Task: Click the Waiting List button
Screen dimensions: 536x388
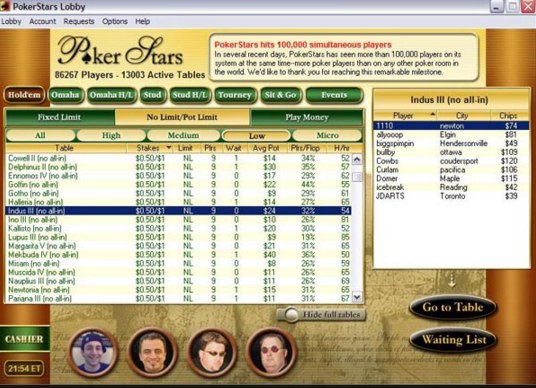Action: click(x=453, y=340)
